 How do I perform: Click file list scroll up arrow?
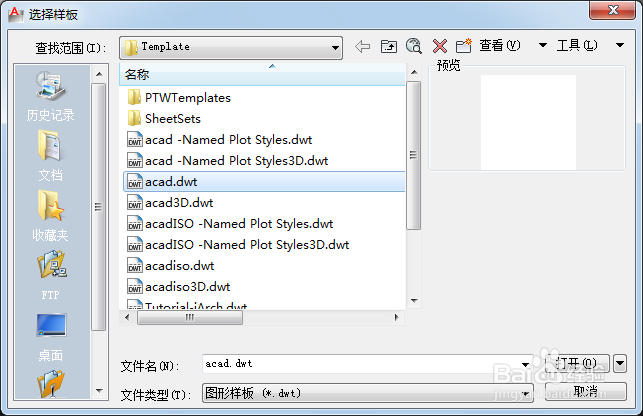pos(414,72)
